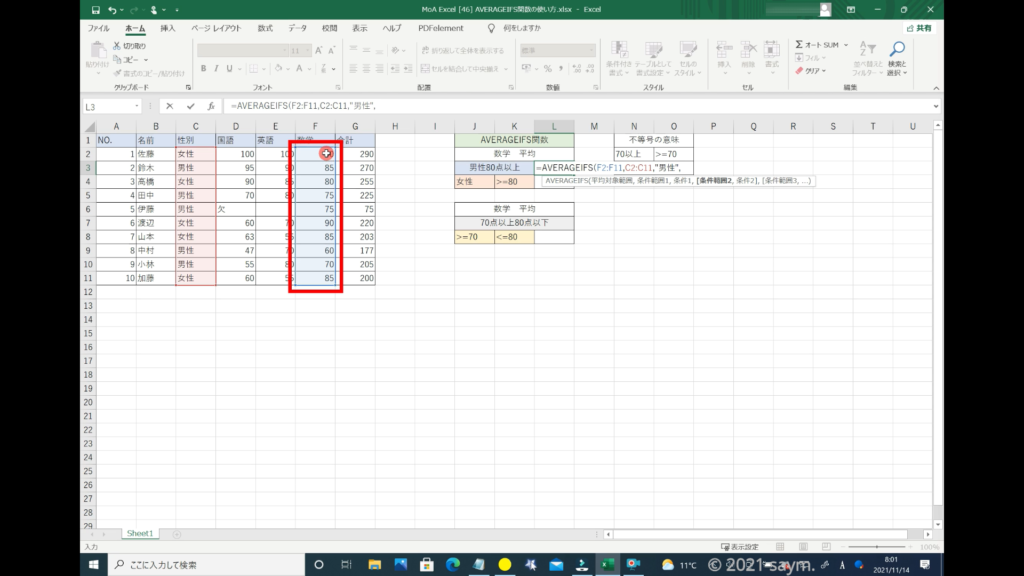Click the Find & Select magnifier icon
This screenshot has height=576, width=1024.
click(x=897, y=51)
